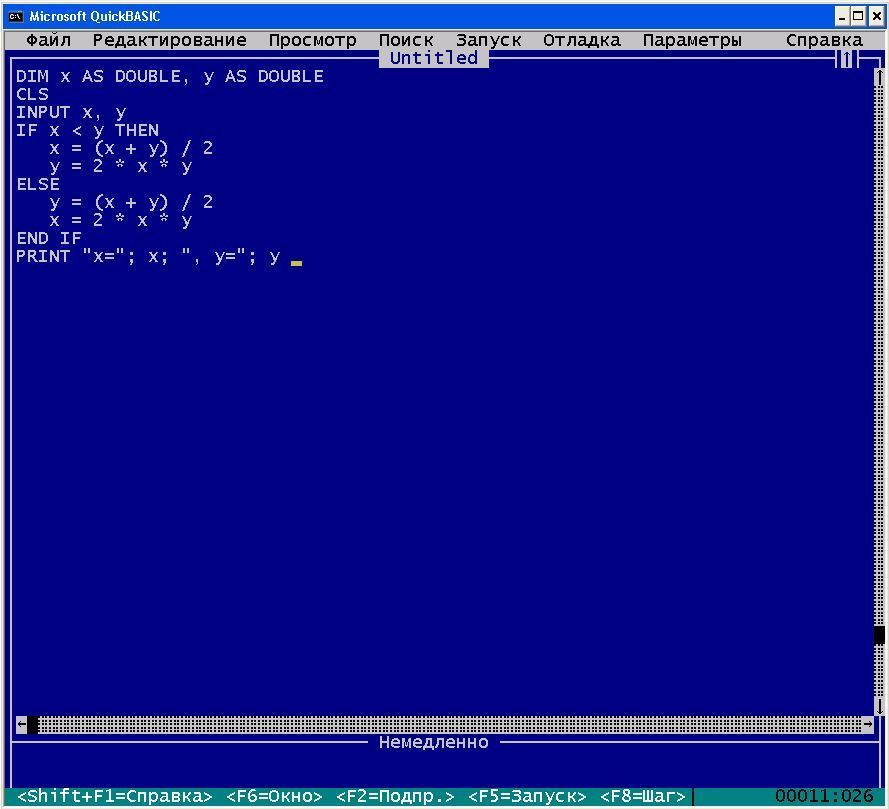Click the END IF line
889x809 pixels.
coord(49,238)
